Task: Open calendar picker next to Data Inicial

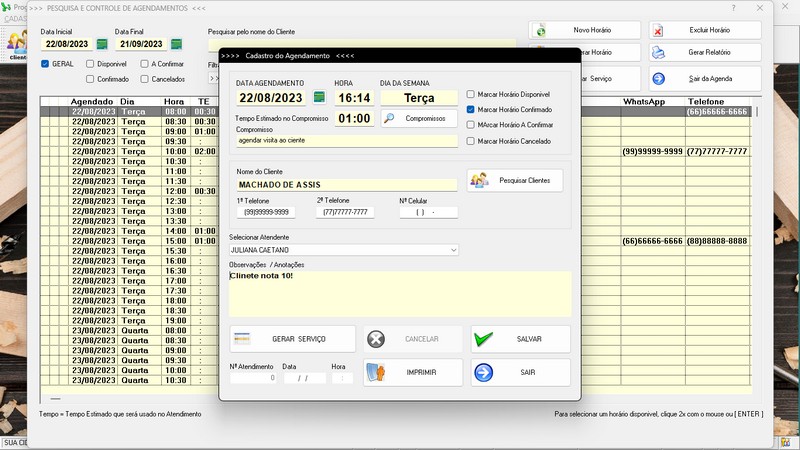Action: pyautogui.click(x=102, y=44)
